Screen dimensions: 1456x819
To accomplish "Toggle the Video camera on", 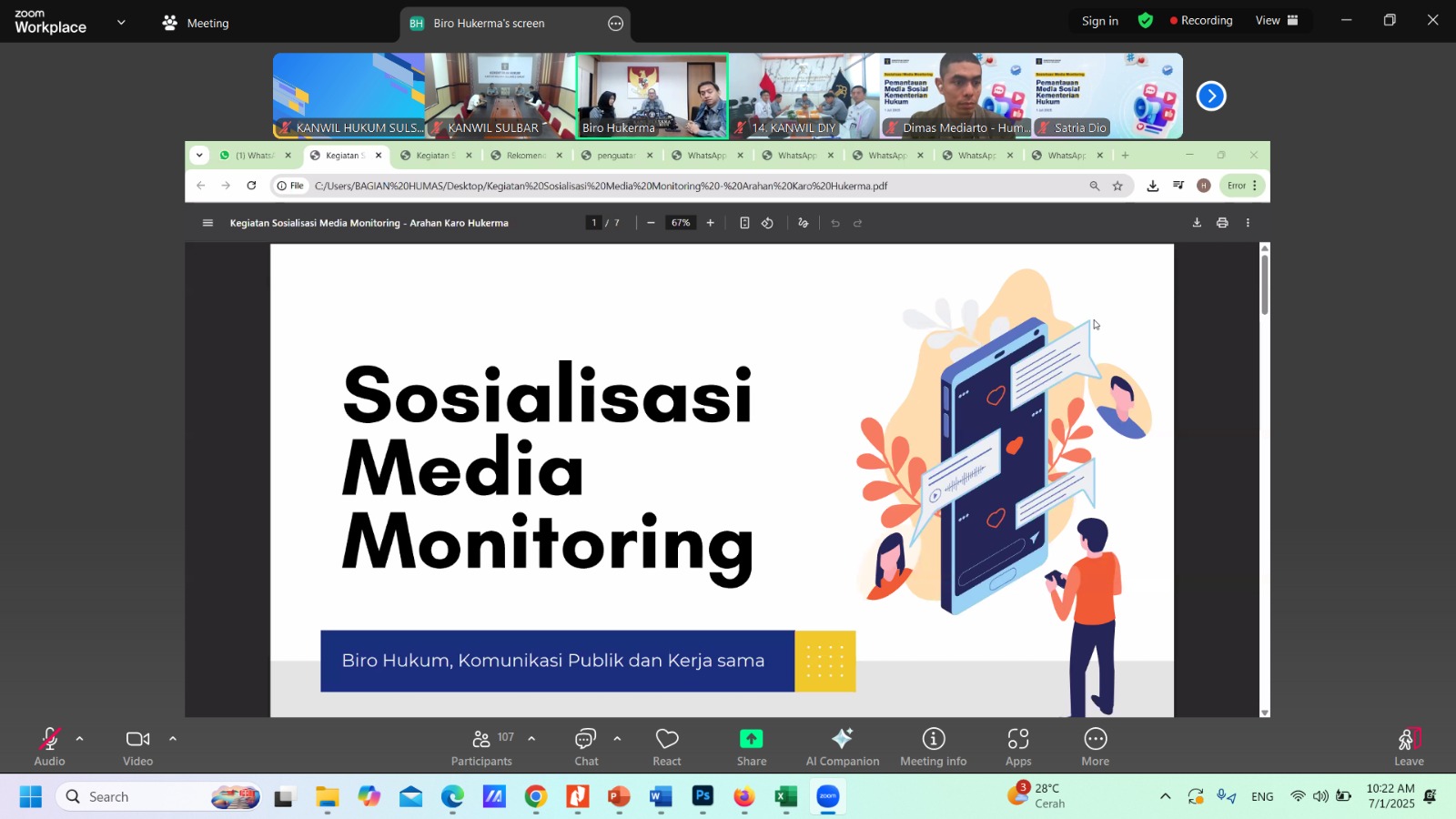I will (138, 747).
